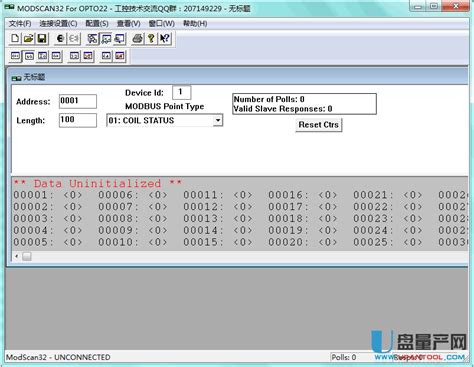Click the ** Data Uninitialized ** message
The image size is (474, 367).
coord(97,183)
